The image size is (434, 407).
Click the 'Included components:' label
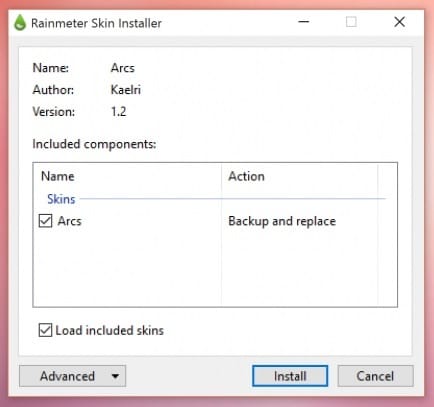(94, 144)
